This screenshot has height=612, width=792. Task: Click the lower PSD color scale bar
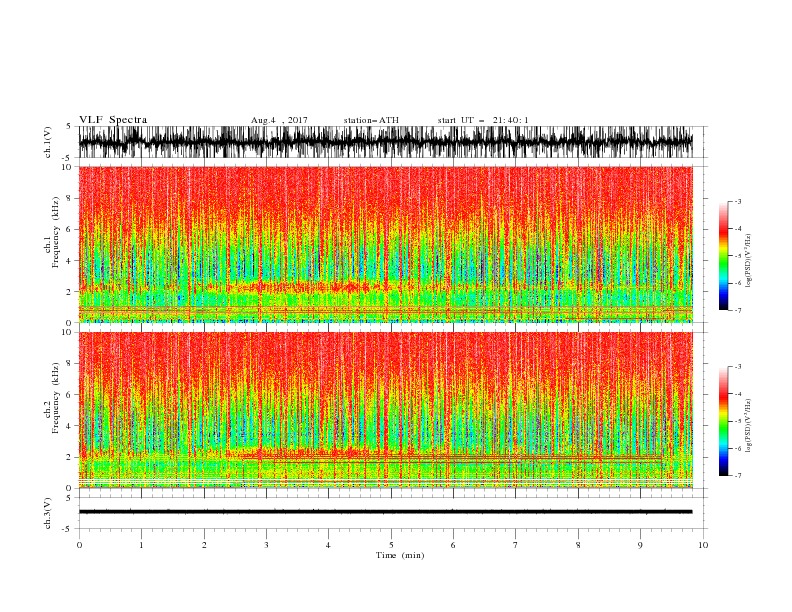[724, 421]
